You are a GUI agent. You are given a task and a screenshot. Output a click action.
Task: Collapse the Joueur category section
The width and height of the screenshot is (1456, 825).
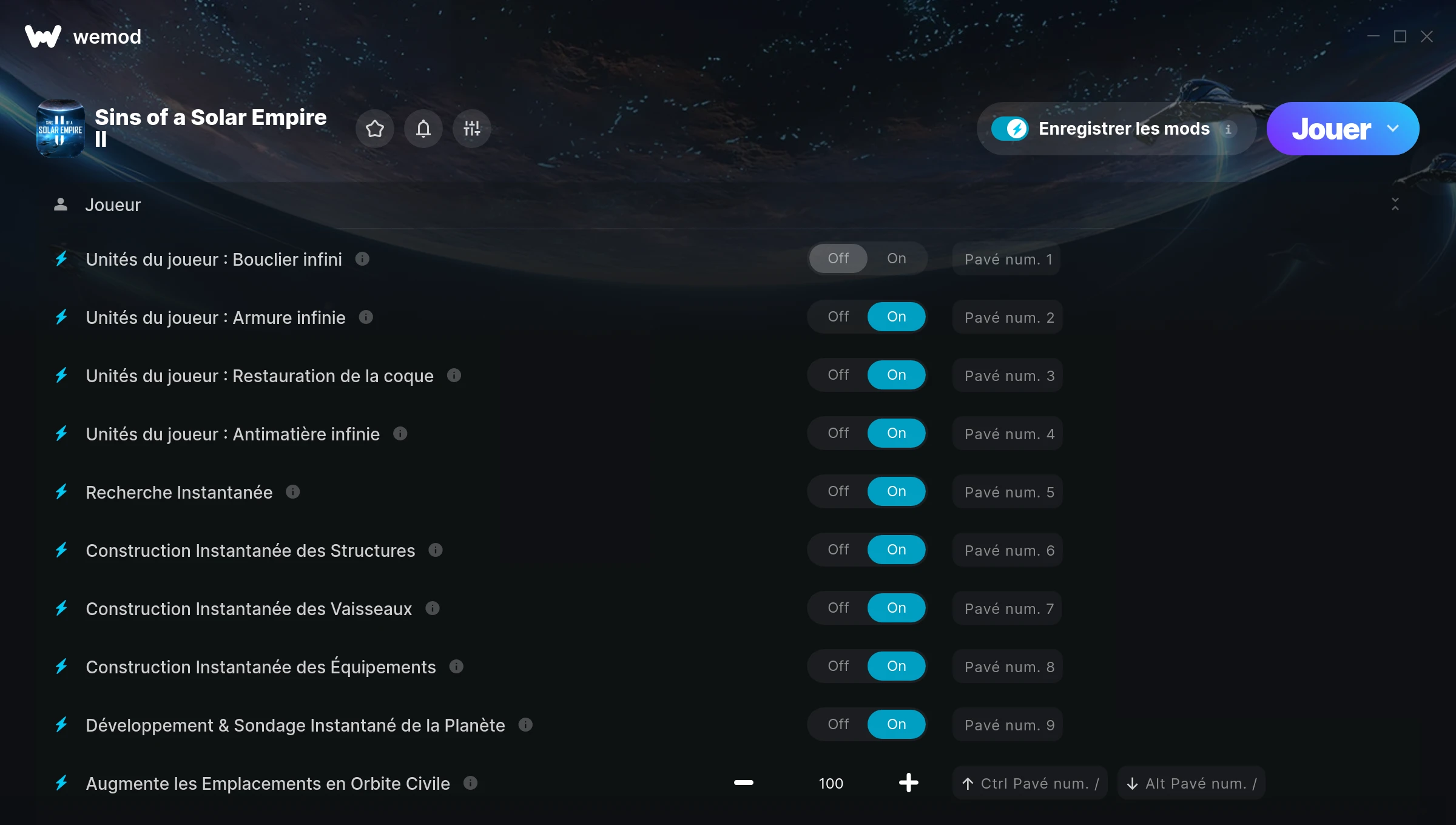1395,204
